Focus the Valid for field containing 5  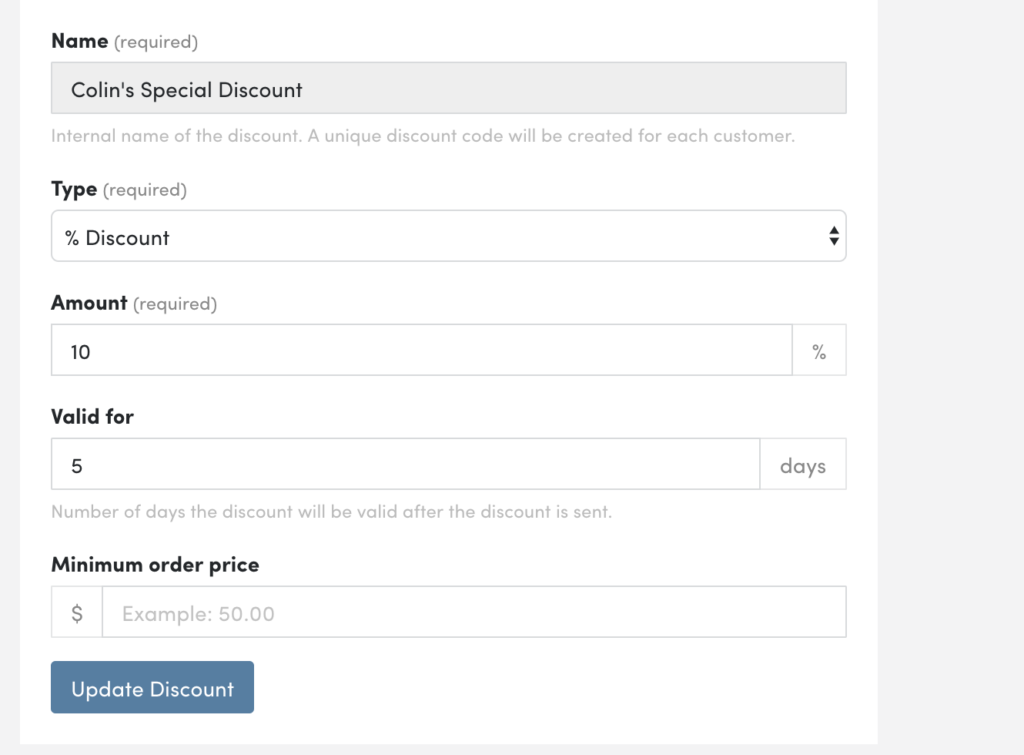(x=406, y=464)
